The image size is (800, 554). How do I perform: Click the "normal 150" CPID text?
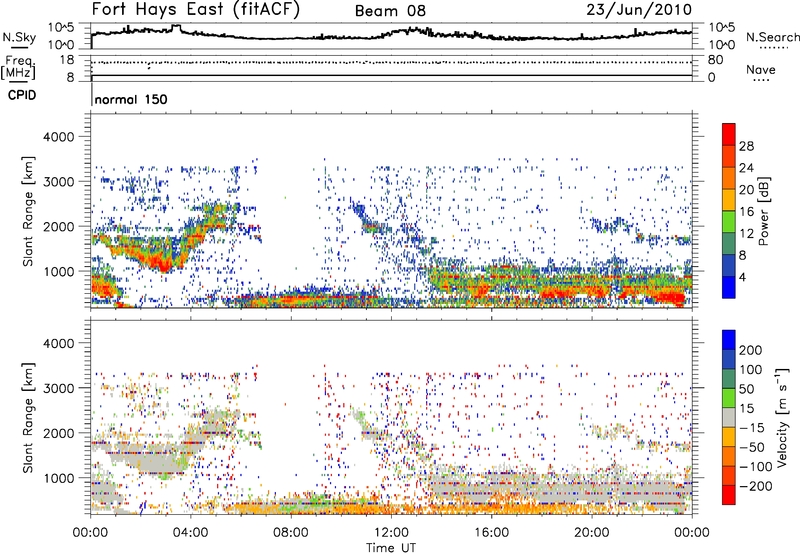[x=131, y=99]
